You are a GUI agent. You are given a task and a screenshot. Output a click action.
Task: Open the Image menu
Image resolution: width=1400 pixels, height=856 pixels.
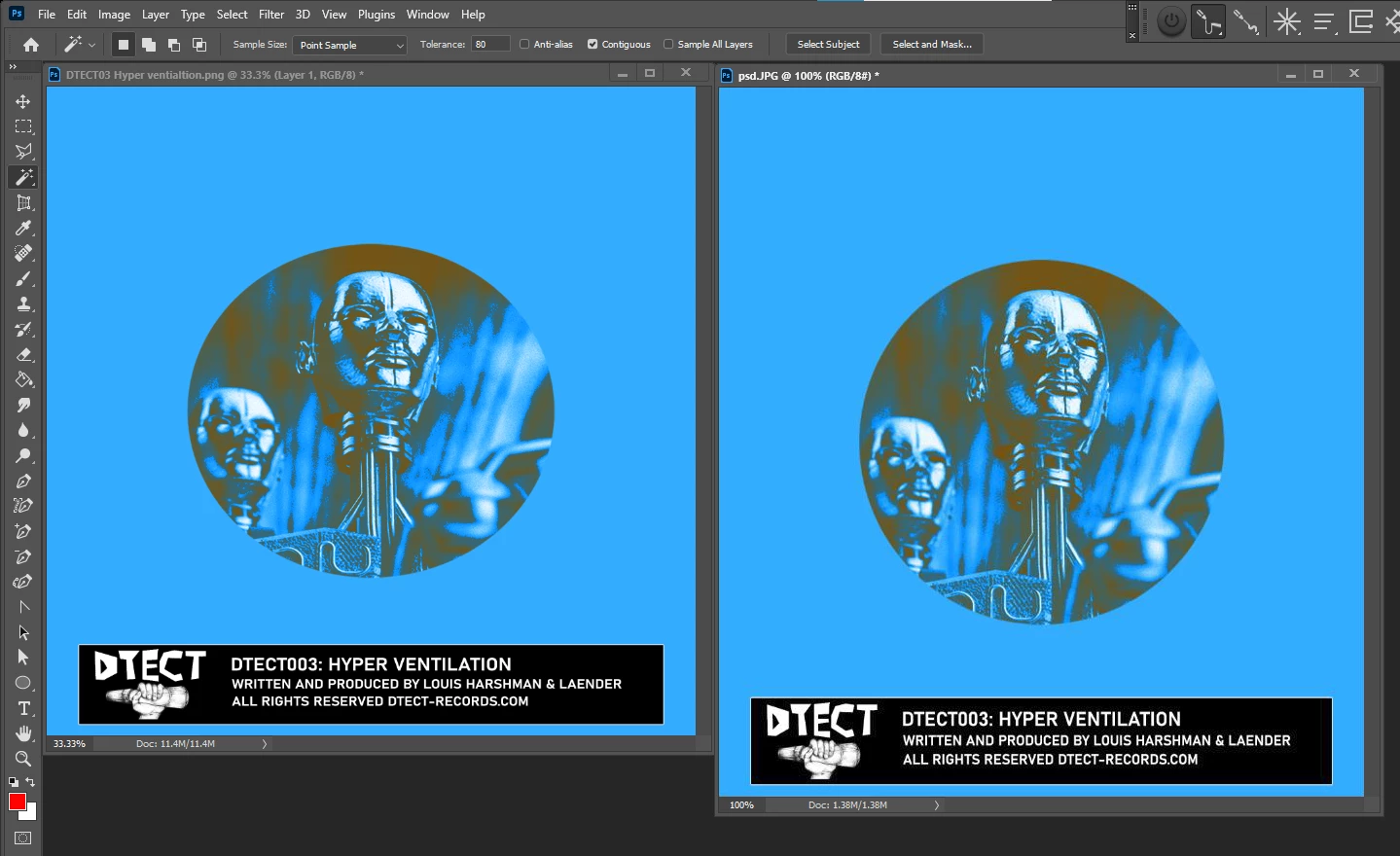point(114,15)
